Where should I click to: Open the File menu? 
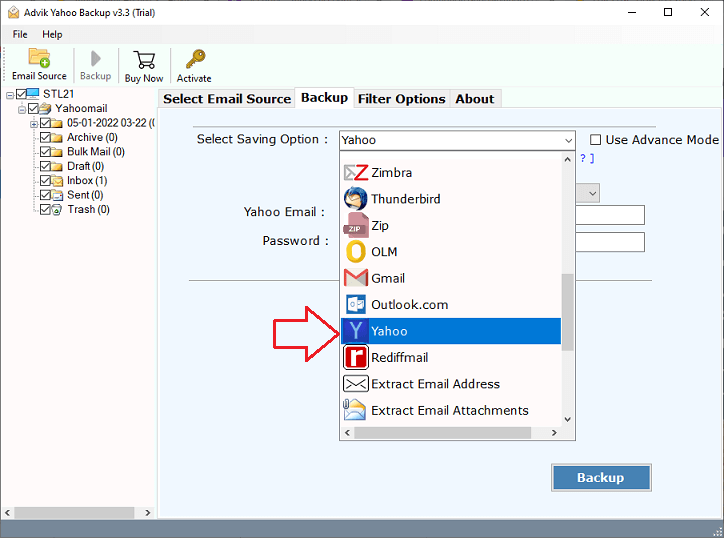(x=20, y=34)
